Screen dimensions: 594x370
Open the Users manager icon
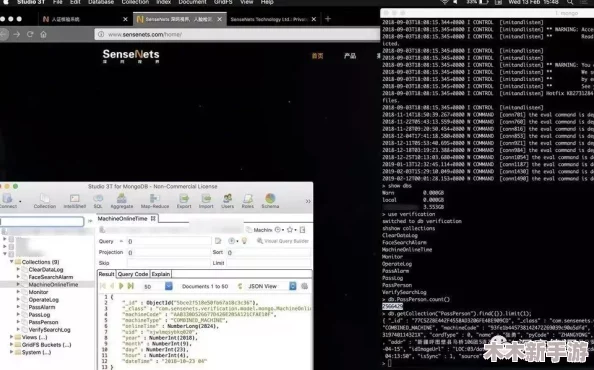click(x=227, y=201)
